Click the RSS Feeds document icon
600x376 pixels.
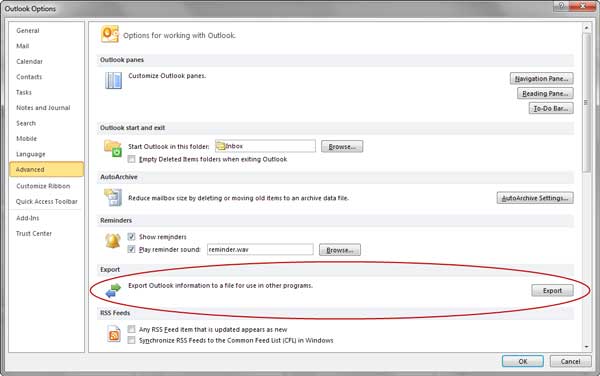(x=114, y=334)
